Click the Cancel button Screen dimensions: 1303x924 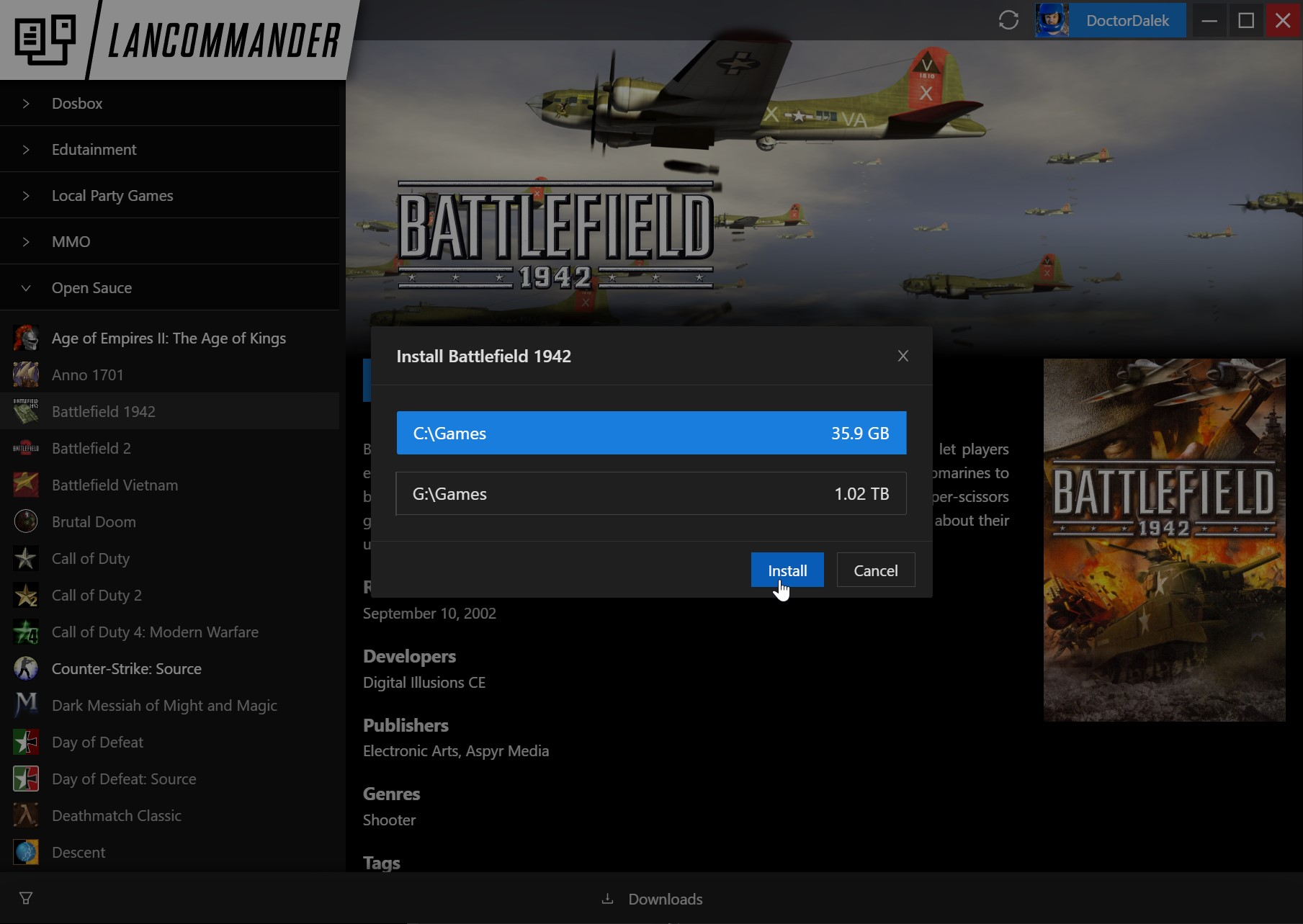(x=875, y=570)
